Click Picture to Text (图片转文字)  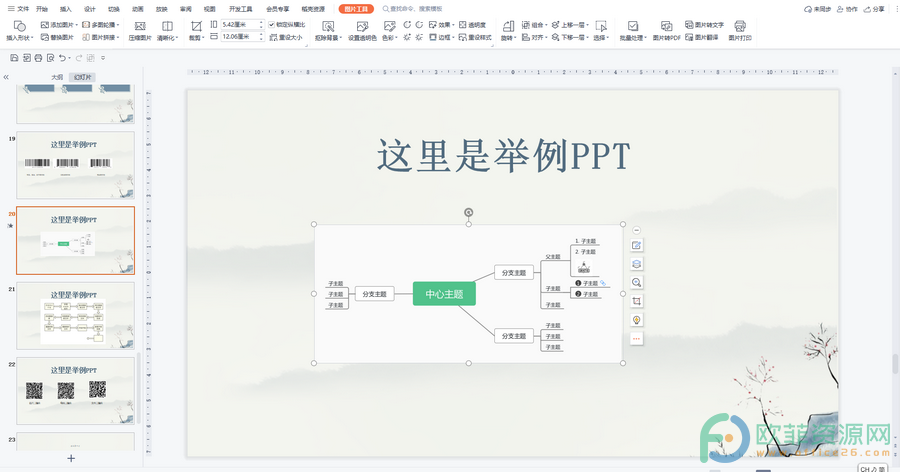click(x=704, y=25)
